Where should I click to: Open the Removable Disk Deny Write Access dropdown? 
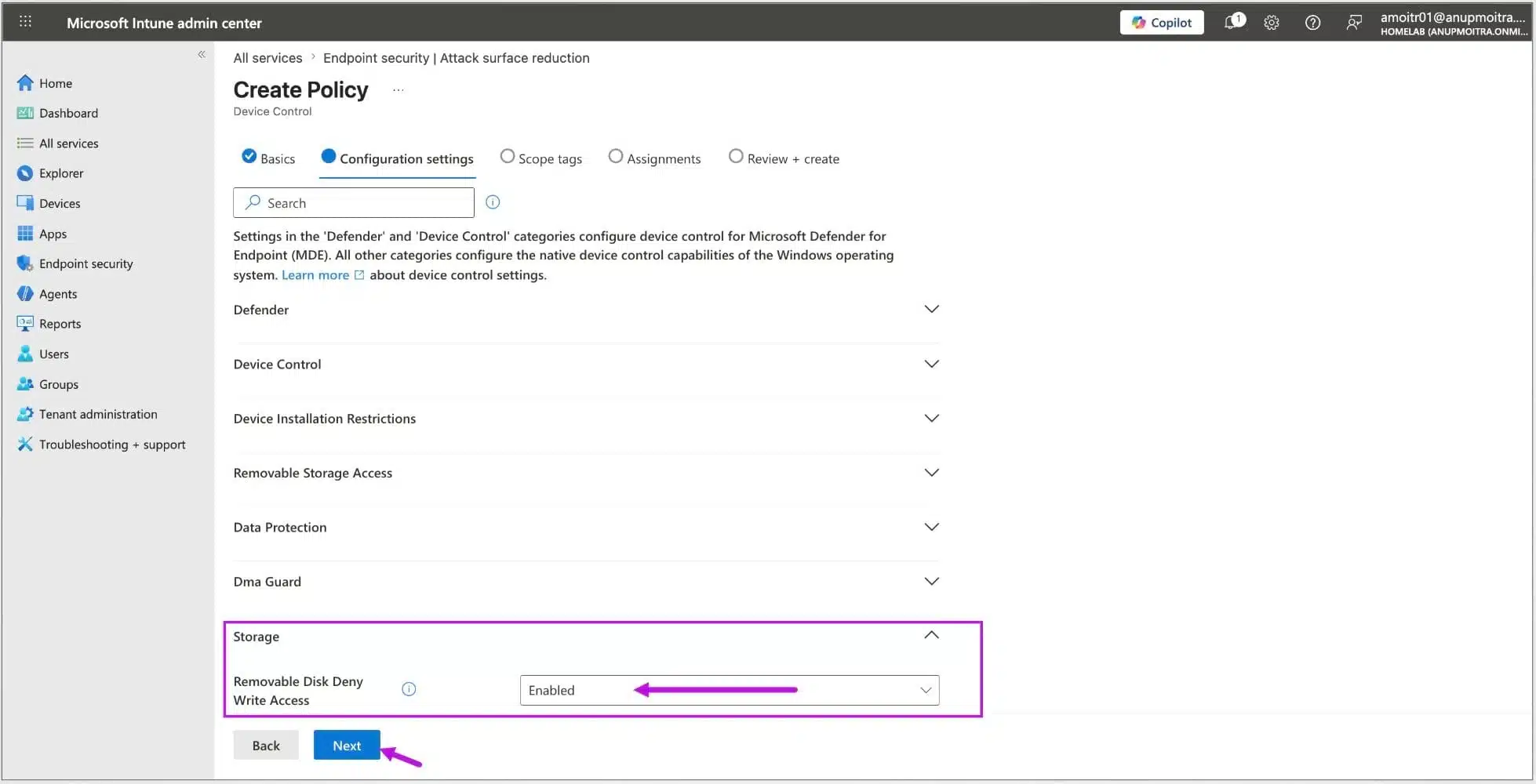(730, 690)
